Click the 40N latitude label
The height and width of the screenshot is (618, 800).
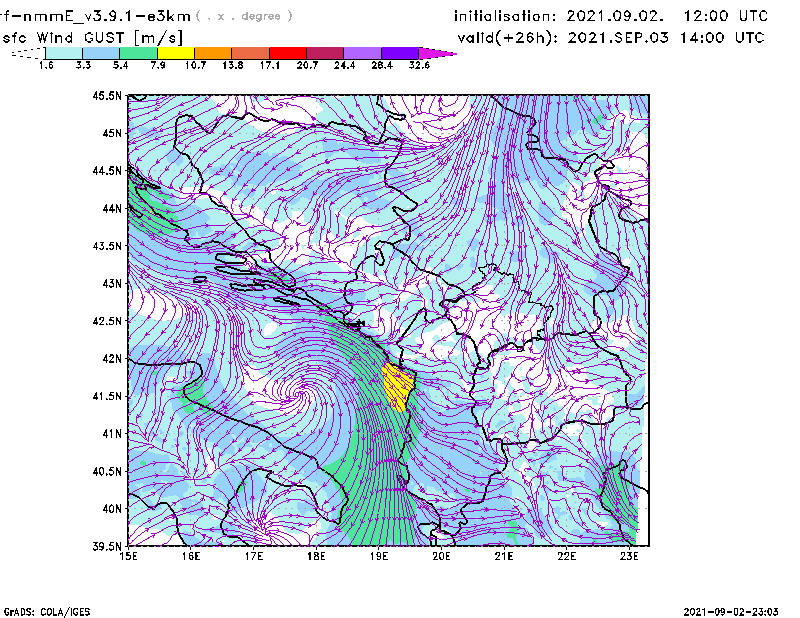112,509
